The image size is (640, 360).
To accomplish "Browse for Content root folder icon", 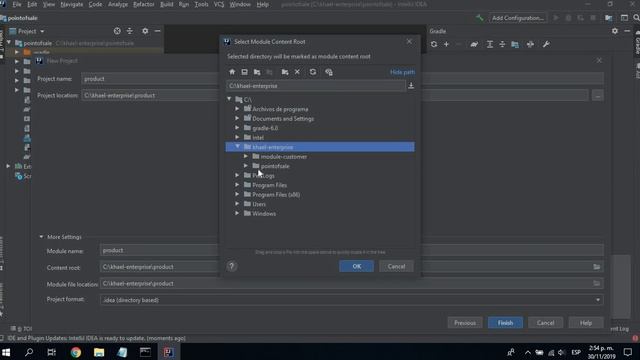I will click(x=596, y=267).
